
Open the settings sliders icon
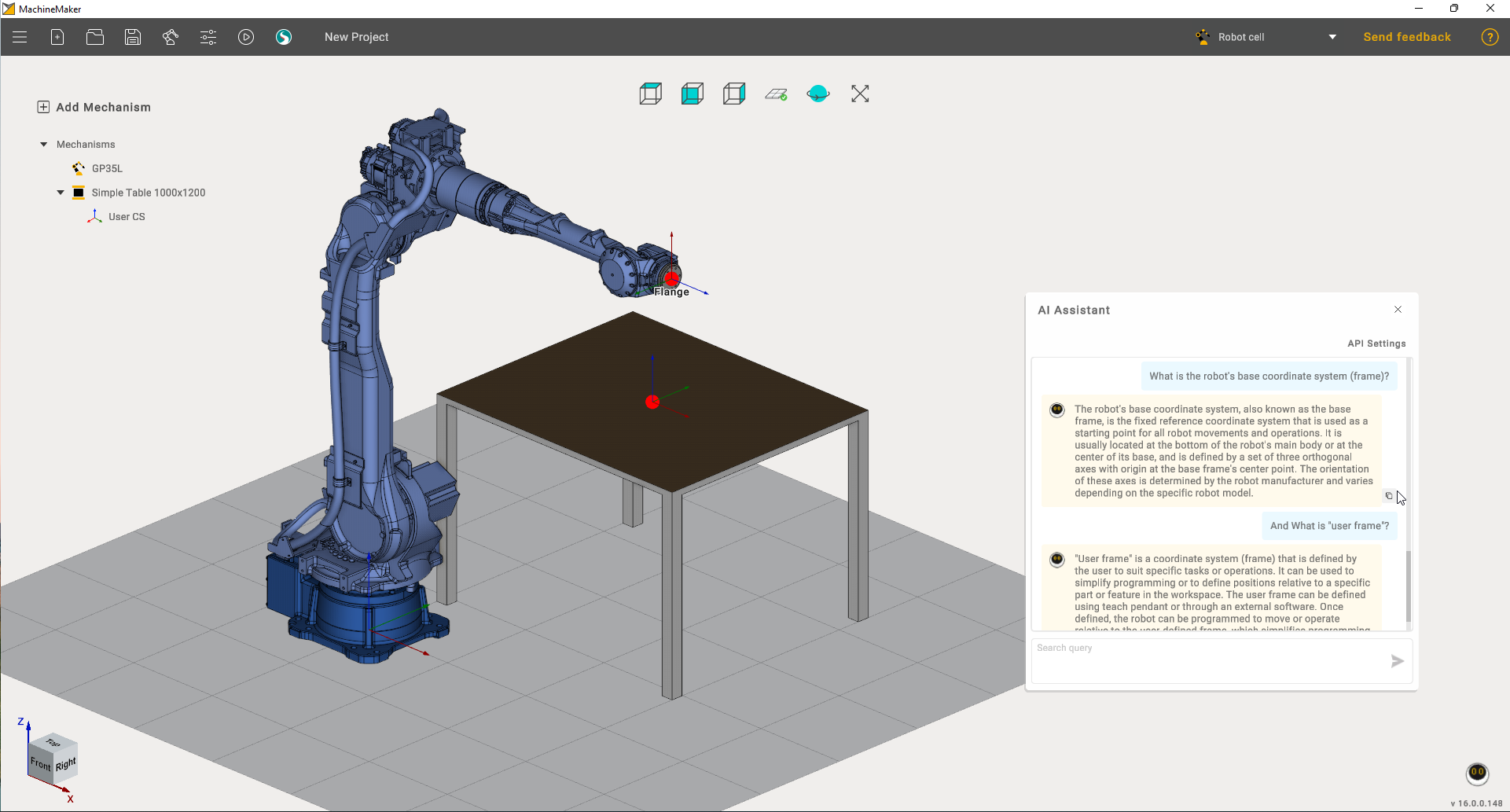(x=208, y=37)
